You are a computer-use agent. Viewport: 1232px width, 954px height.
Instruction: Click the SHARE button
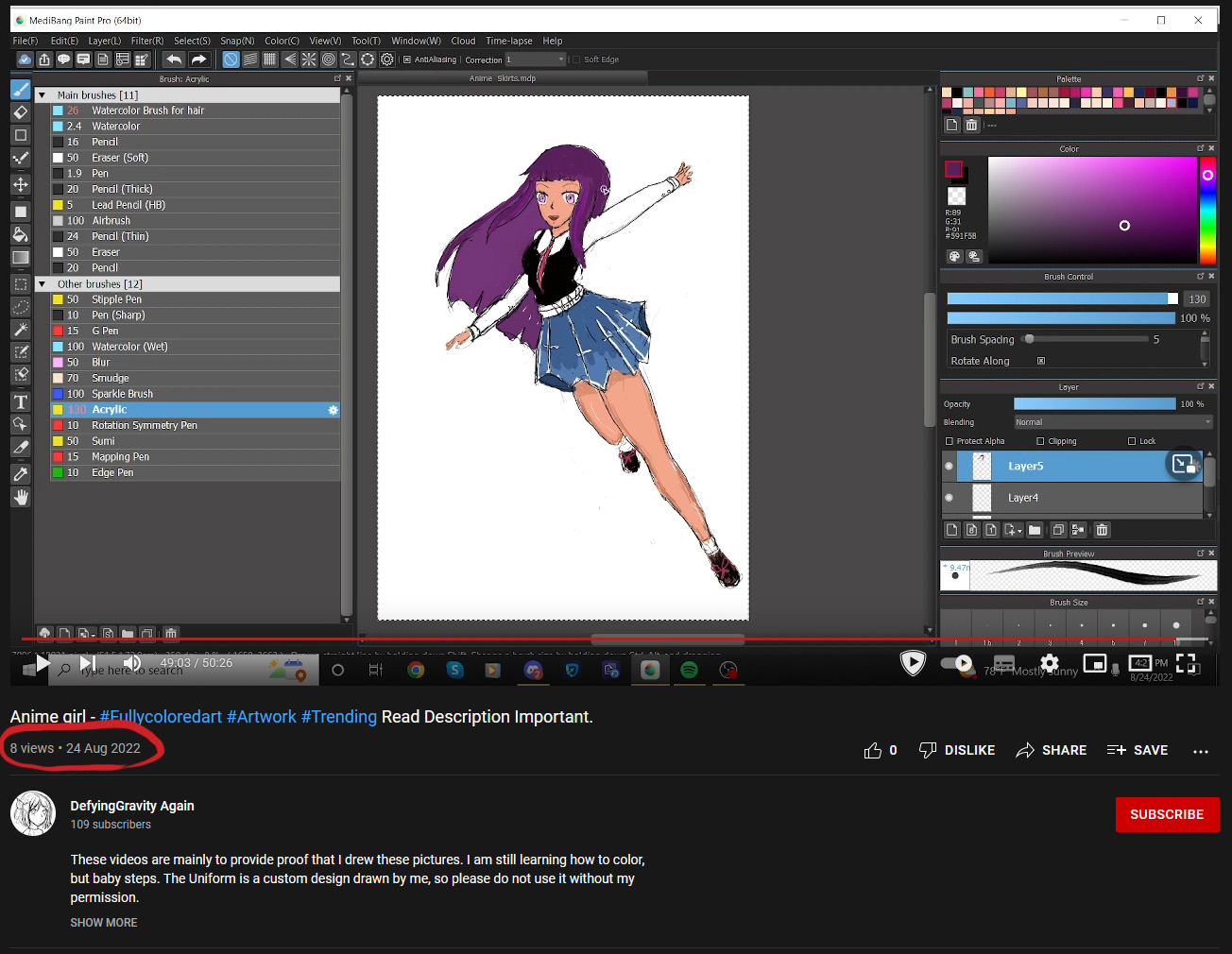pyautogui.click(x=1051, y=750)
